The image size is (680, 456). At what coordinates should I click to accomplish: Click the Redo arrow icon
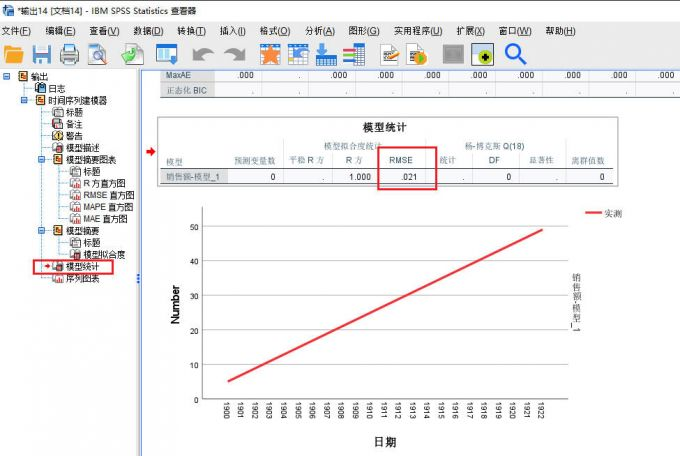[x=235, y=54]
